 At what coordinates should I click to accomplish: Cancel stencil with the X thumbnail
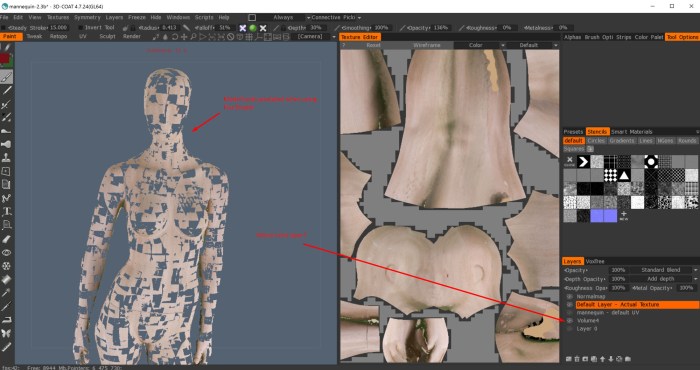pyautogui.click(x=570, y=161)
